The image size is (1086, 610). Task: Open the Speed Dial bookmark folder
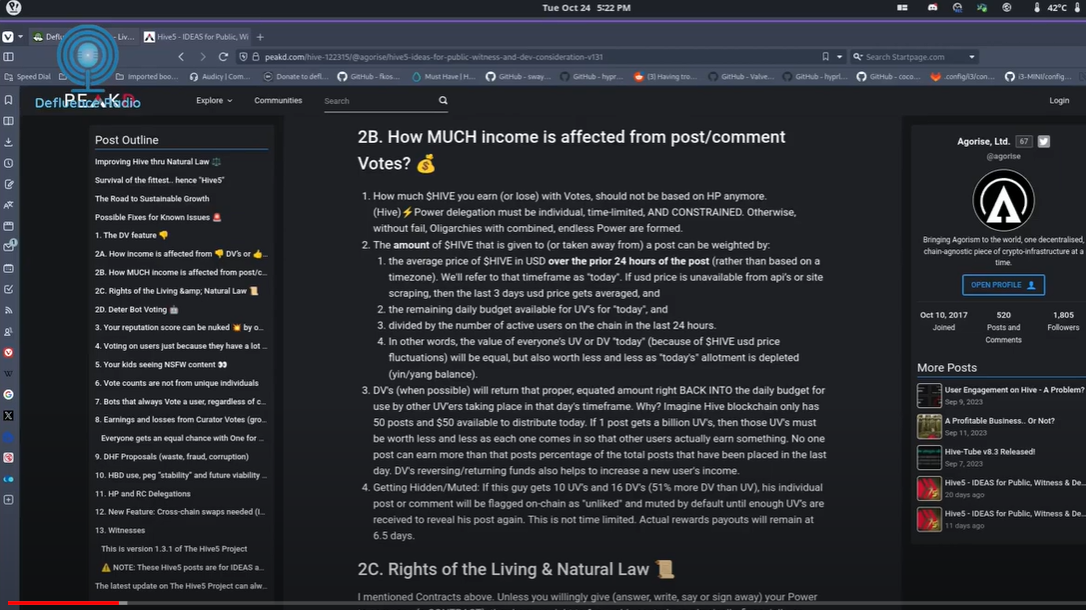coord(28,77)
